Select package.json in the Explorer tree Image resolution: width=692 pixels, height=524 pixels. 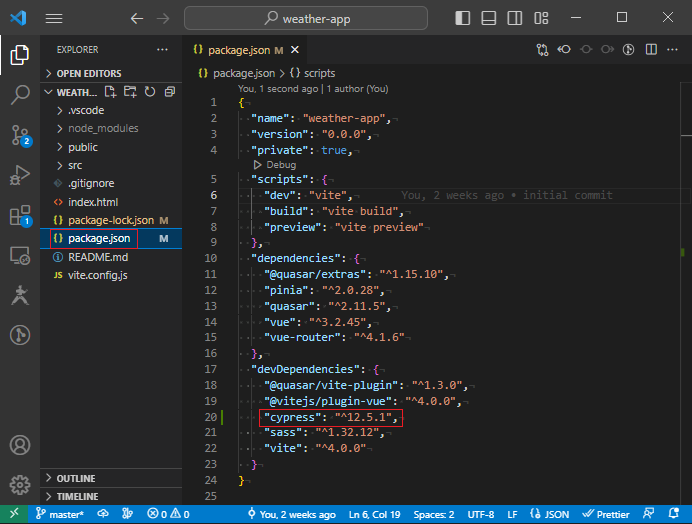point(111,238)
